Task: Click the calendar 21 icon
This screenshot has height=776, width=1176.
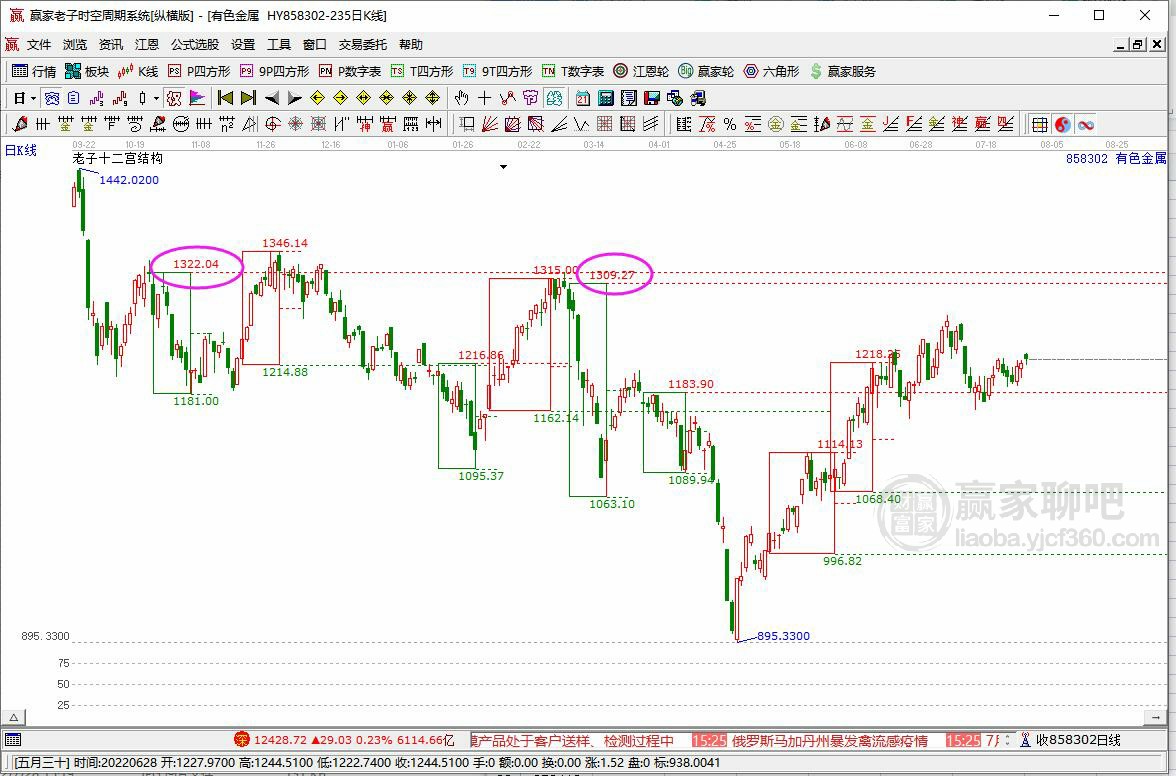Action: coord(583,98)
